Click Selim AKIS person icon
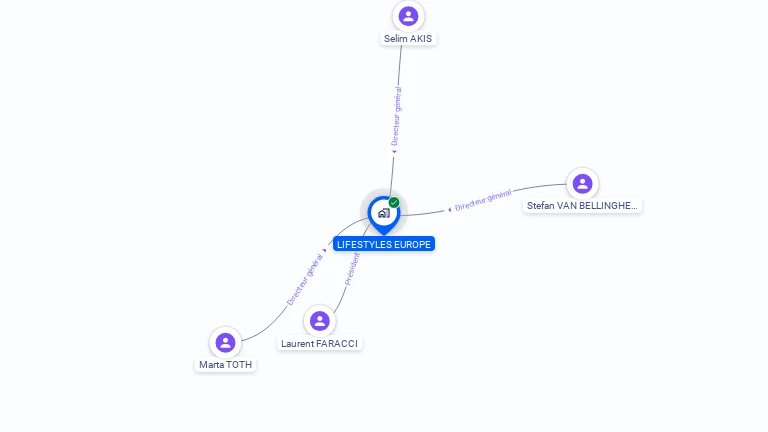 [408, 16]
